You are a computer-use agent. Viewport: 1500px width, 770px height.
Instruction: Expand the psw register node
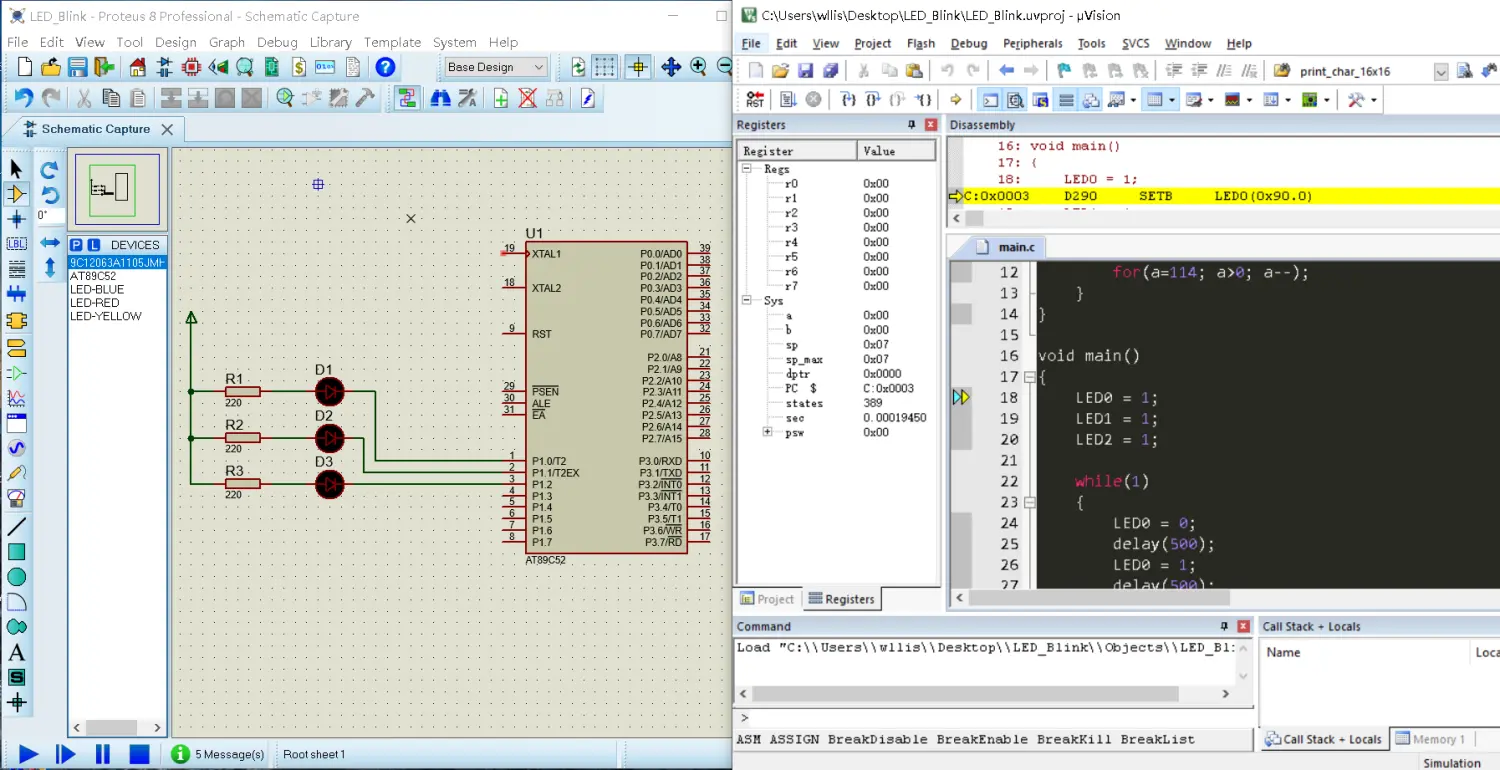(768, 432)
